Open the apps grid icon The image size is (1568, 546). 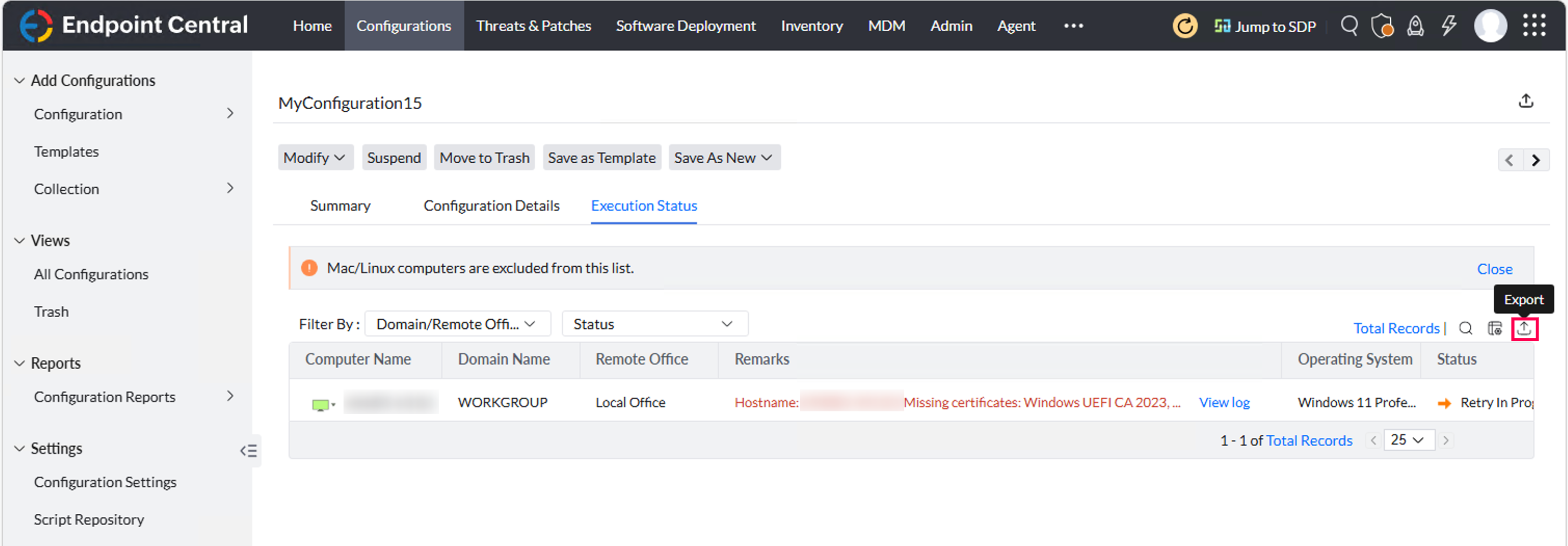click(1534, 25)
